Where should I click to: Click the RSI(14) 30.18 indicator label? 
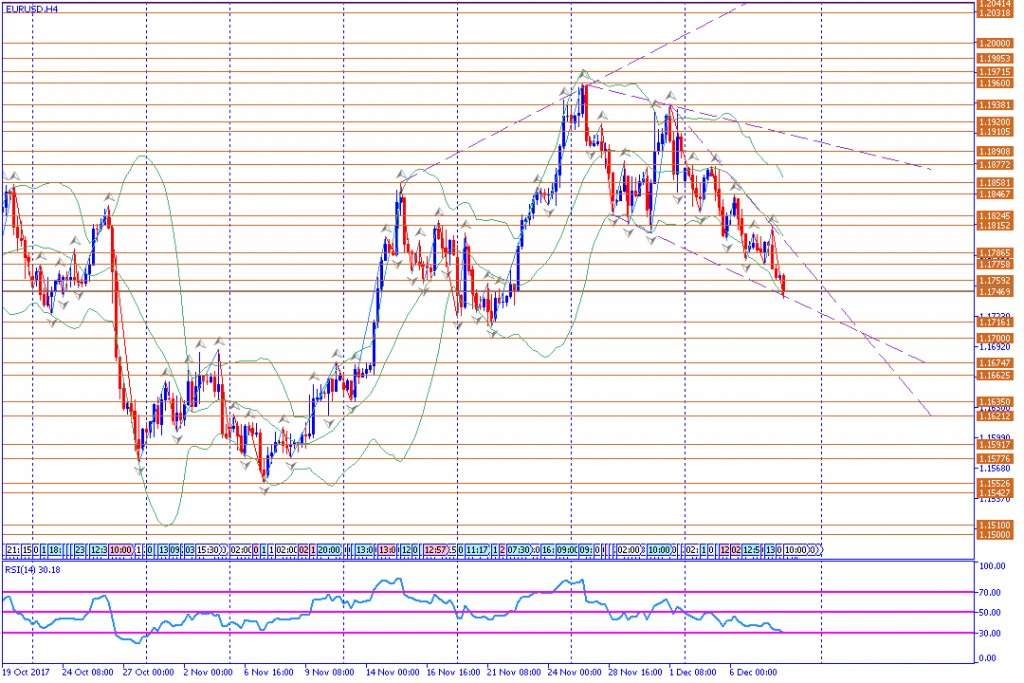pyautogui.click(x=32, y=570)
